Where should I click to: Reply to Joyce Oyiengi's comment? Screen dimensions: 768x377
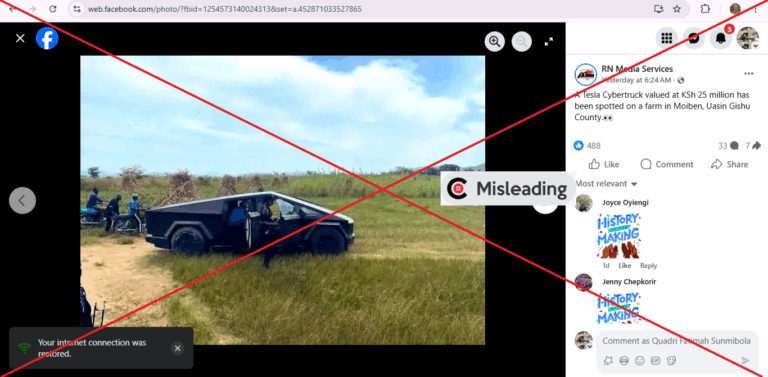(x=648, y=265)
